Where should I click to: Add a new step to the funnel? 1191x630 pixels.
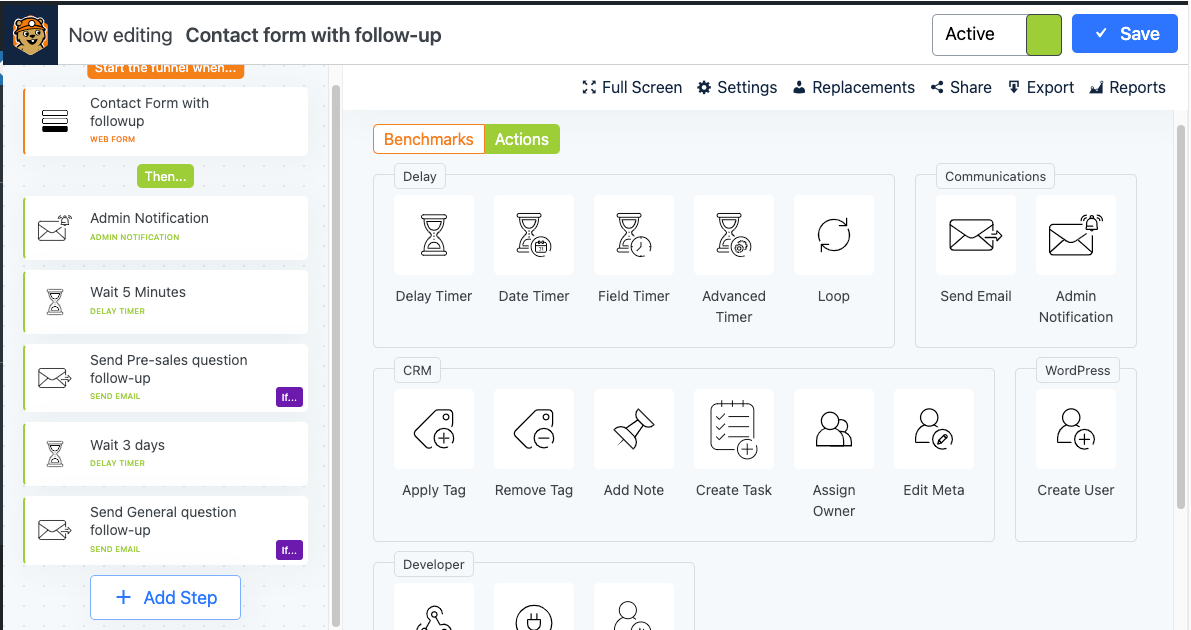click(166, 597)
